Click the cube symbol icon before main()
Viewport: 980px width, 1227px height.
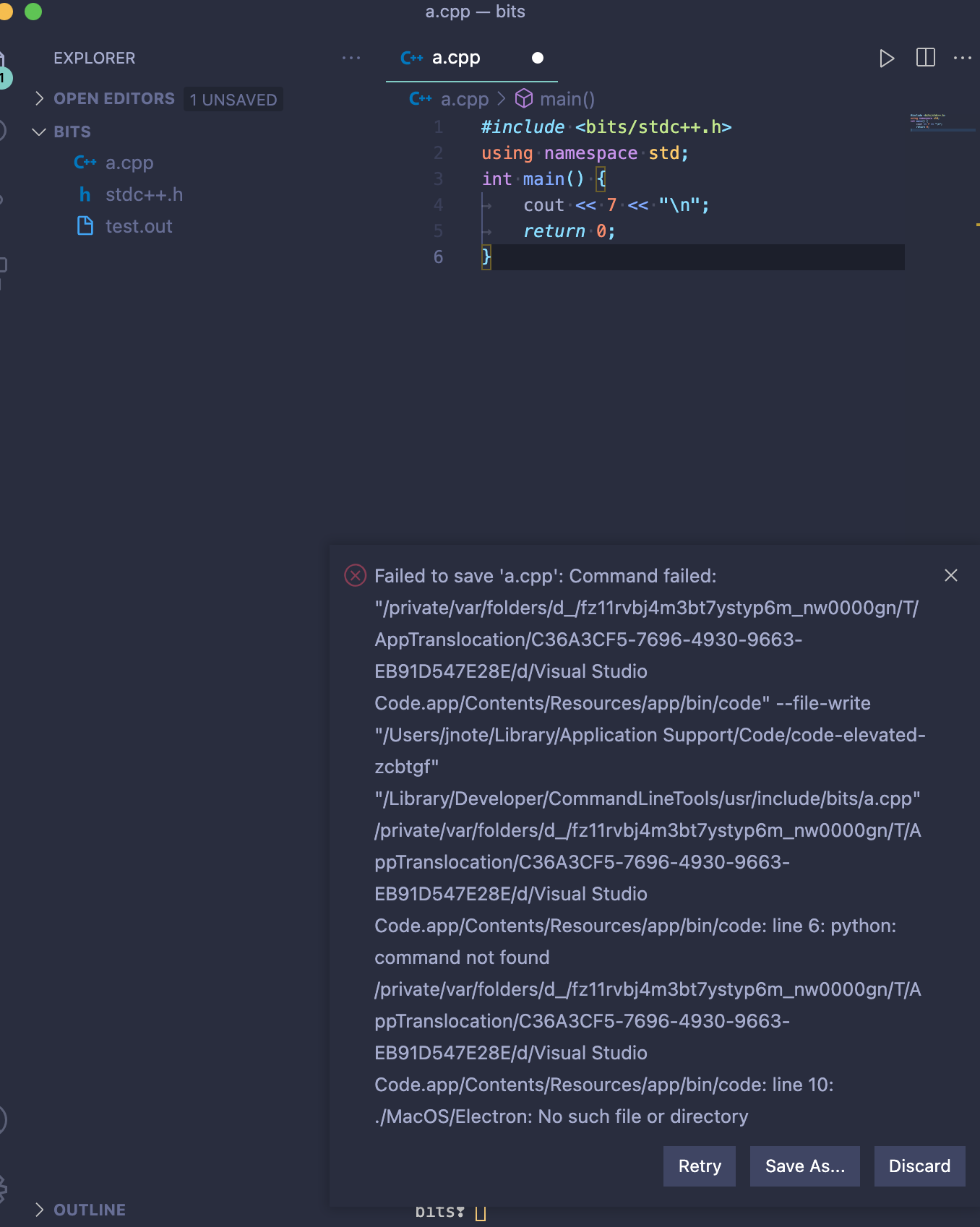tap(524, 98)
